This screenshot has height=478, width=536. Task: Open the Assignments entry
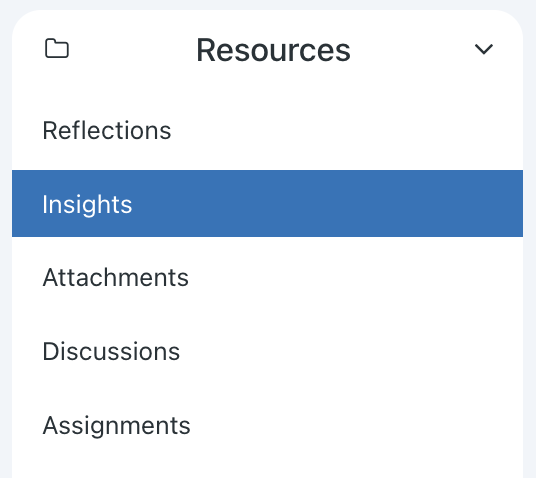point(267,425)
